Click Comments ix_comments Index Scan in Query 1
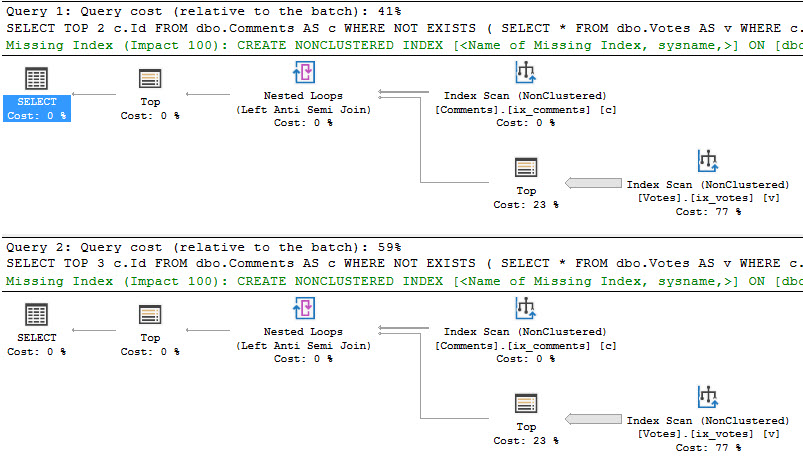Screen dimensions: 803x465 525,75
